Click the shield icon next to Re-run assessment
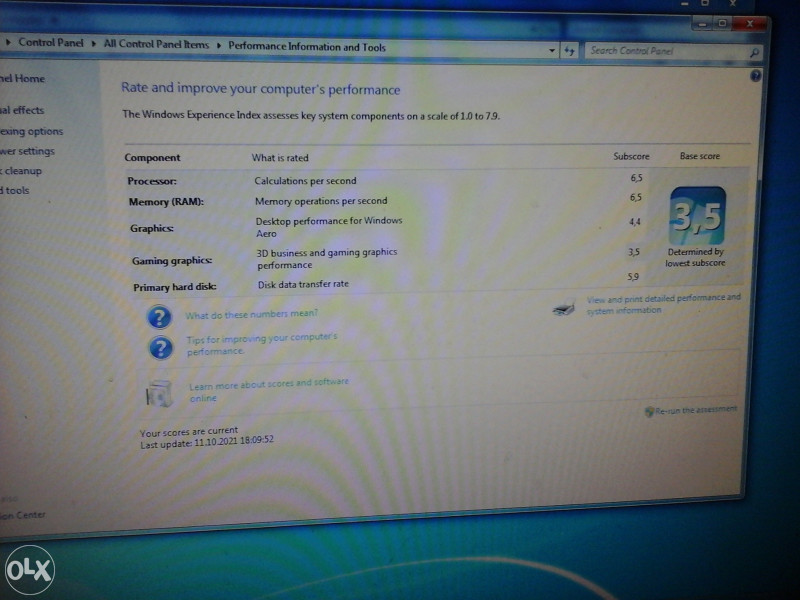 (649, 412)
